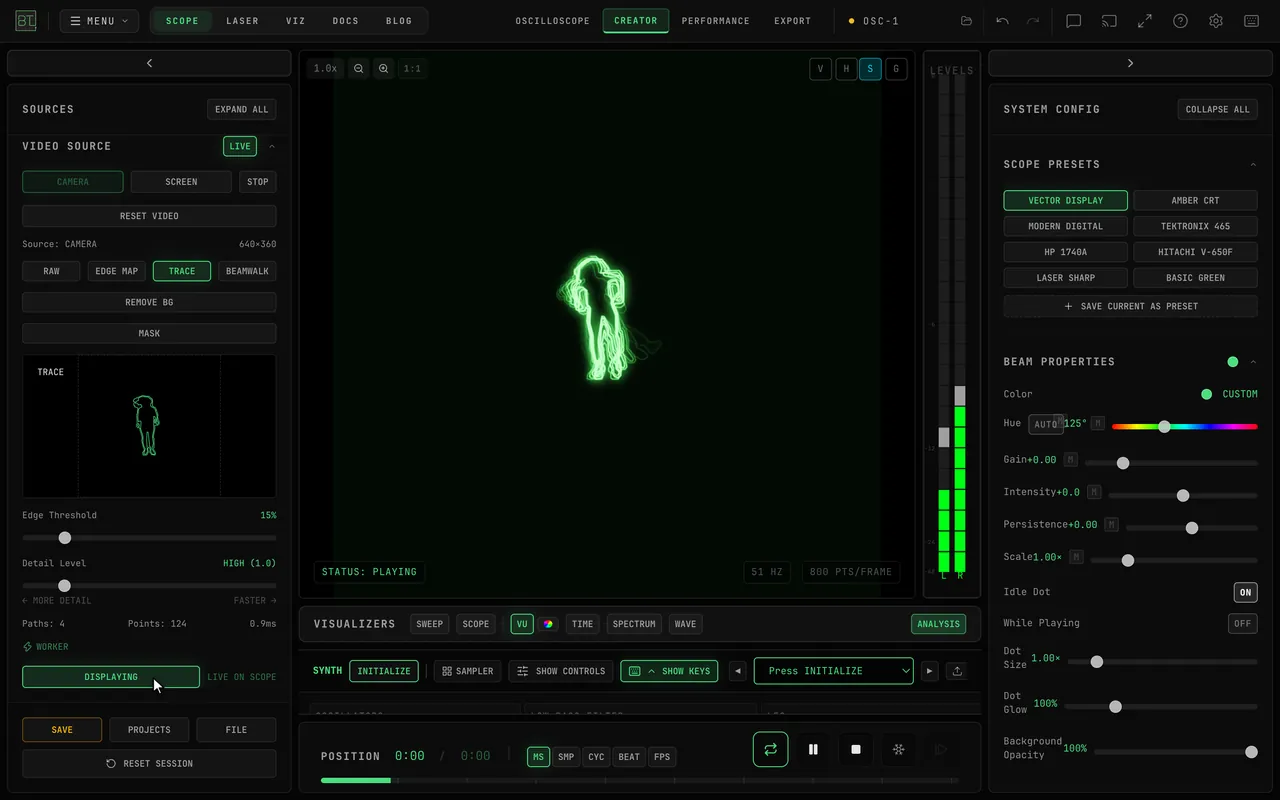Click the BL logo icon

(x=26, y=21)
